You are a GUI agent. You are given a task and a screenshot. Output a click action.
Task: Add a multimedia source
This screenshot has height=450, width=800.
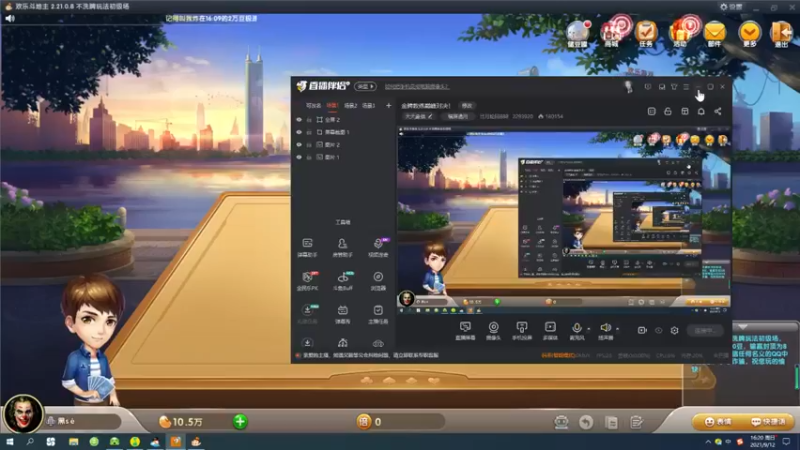pyautogui.click(x=550, y=330)
